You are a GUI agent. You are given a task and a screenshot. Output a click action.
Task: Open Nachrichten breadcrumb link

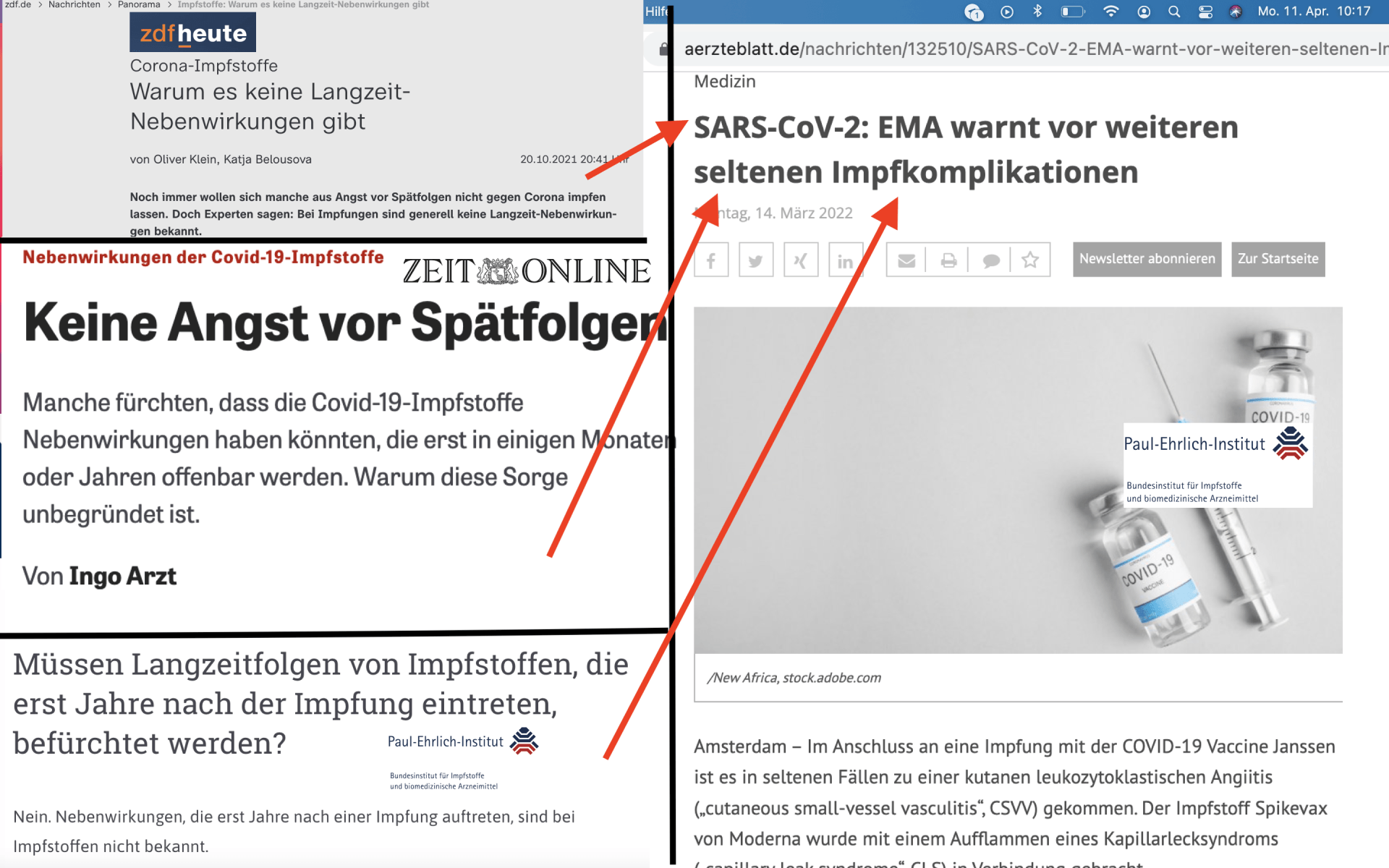coord(75,4)
